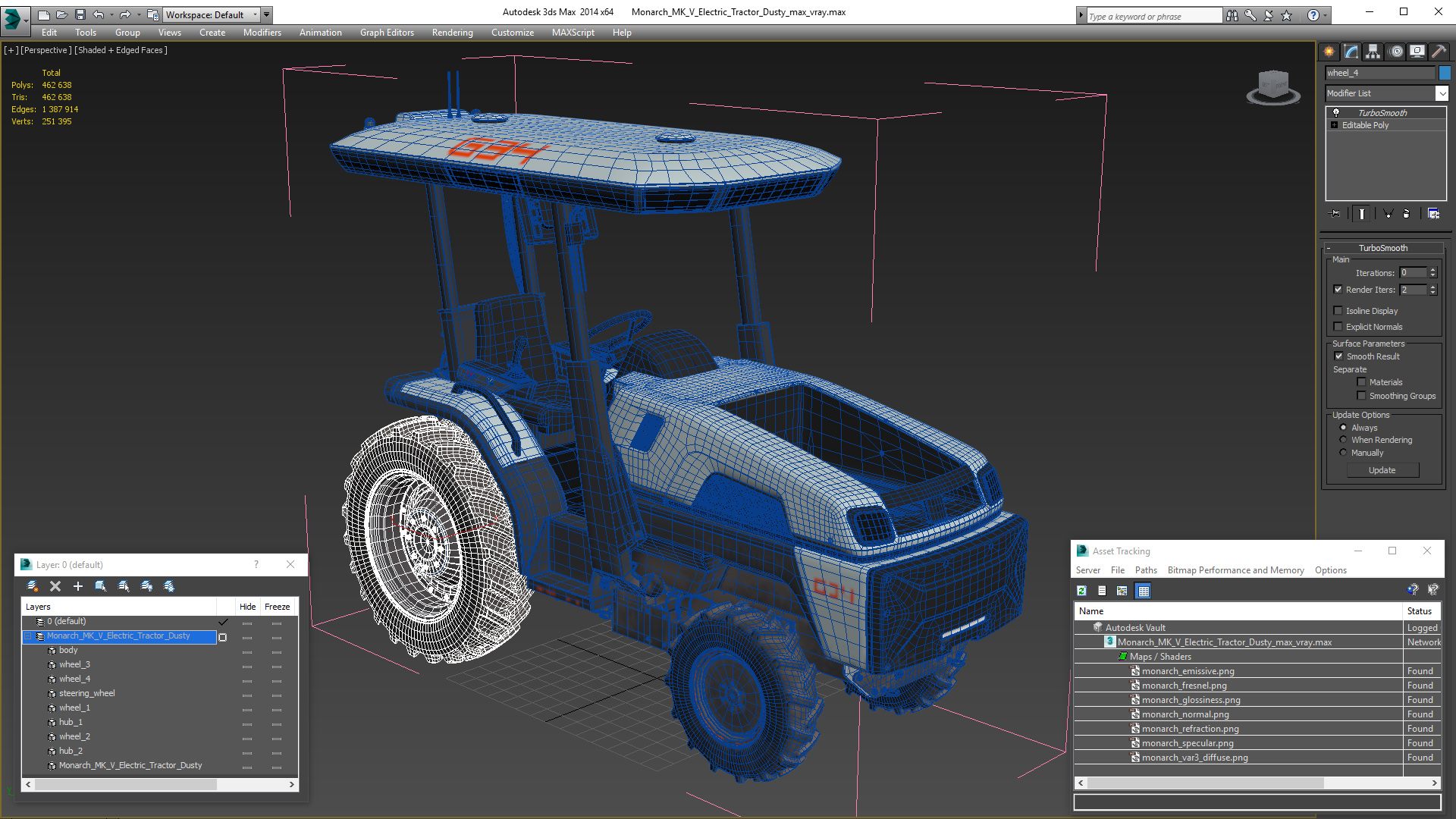Select the Manually update option
1456x819 pixels.
[1344, 452]
